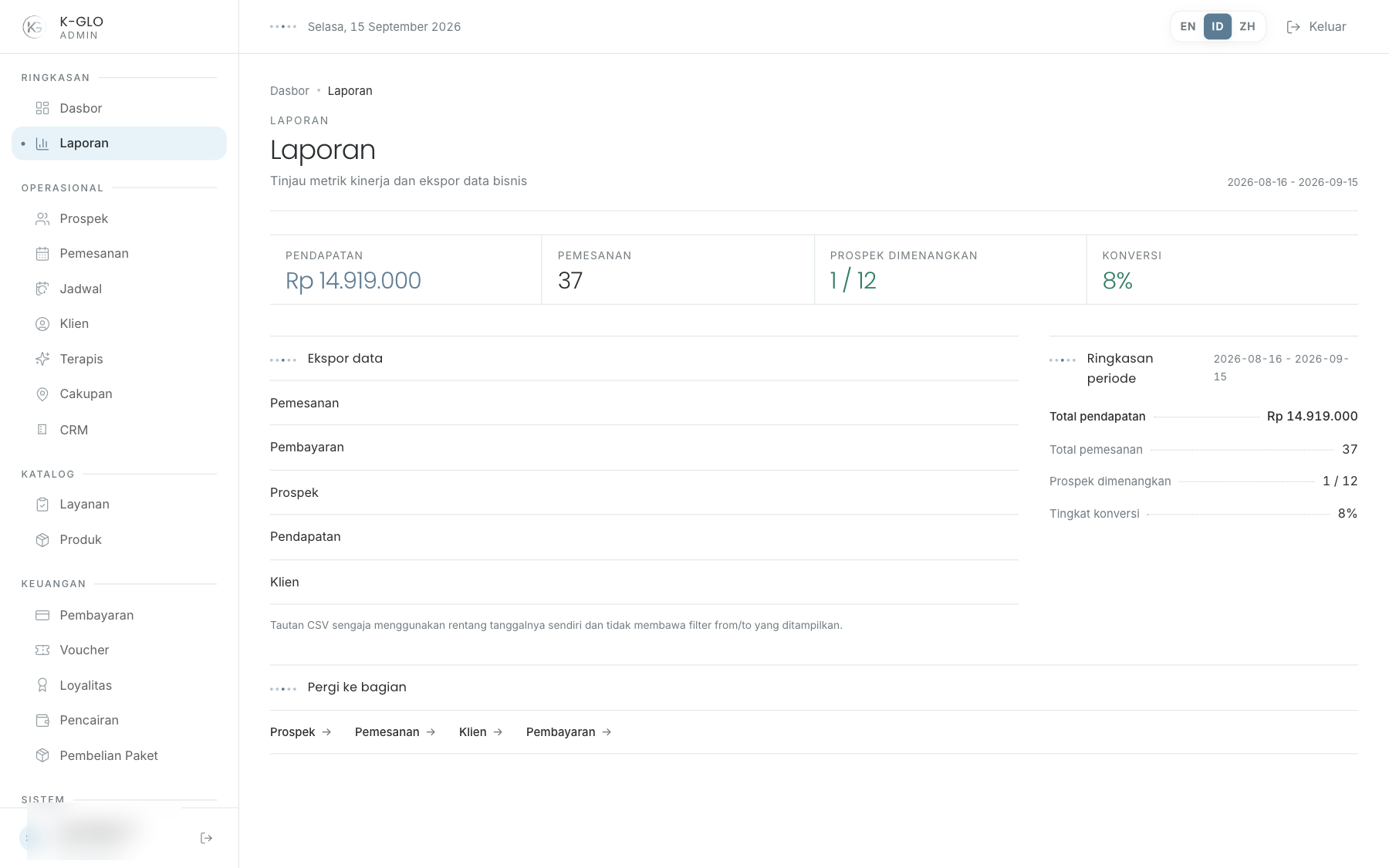Click the '1 / 12' value in Prospek Dimenangkan card
1389x868 pixels.
coord(853,281)
